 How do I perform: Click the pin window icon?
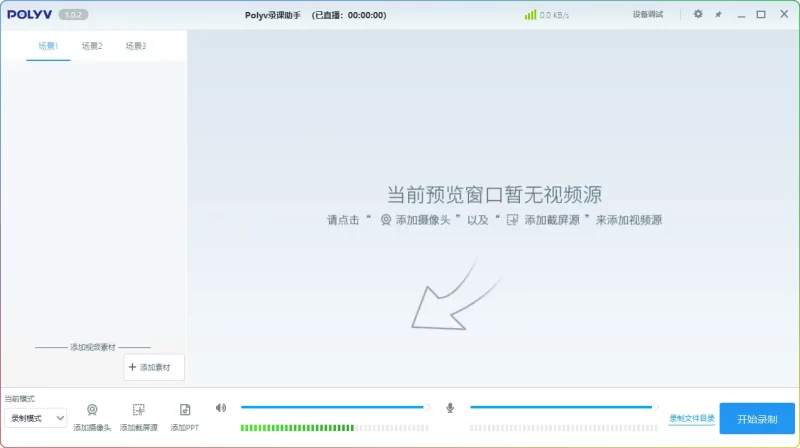(718, 14)
